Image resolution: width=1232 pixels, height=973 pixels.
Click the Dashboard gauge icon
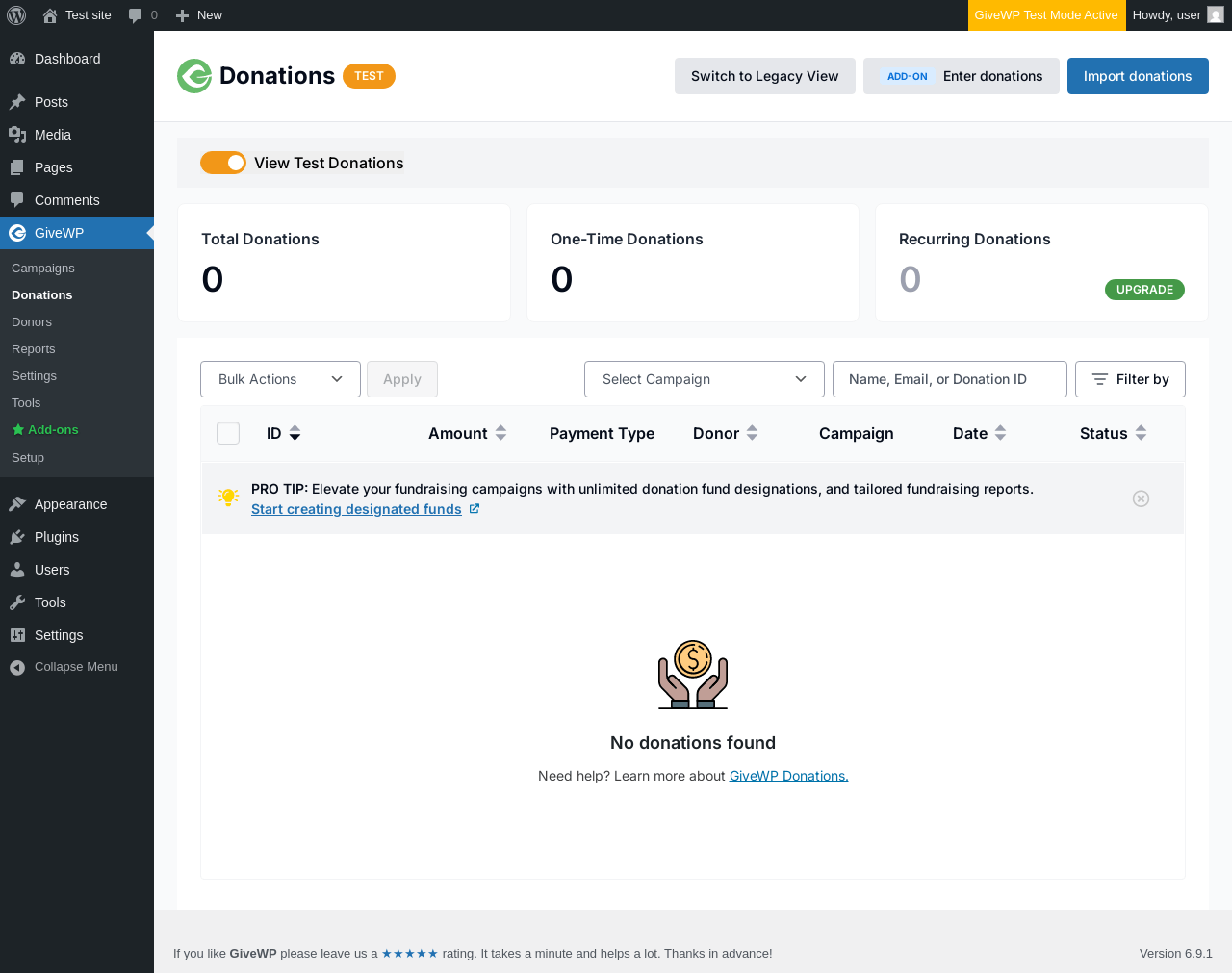coord(17,59)
